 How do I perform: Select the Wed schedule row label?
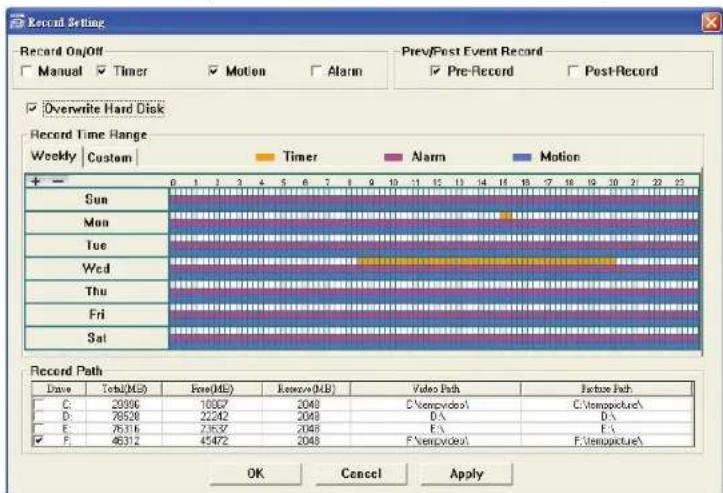[96, 268]
